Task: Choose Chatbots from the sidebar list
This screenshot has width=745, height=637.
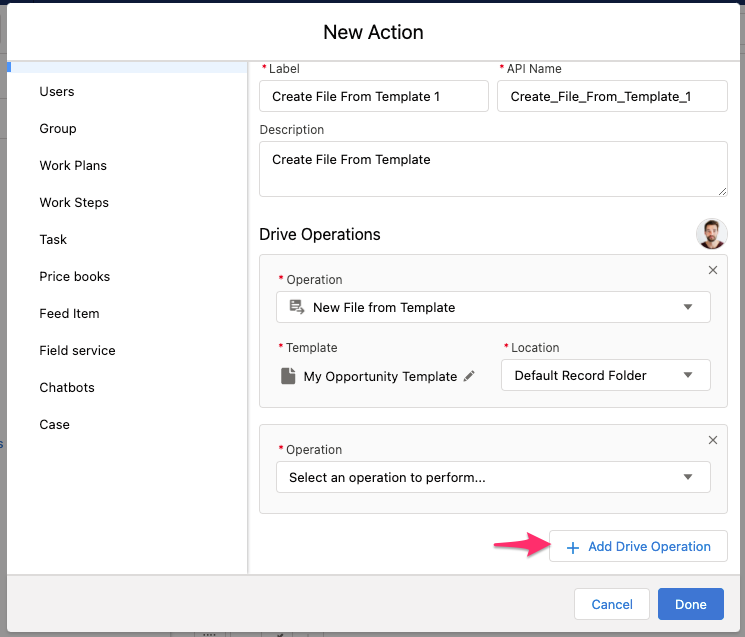Action: [x=67, y=388]
